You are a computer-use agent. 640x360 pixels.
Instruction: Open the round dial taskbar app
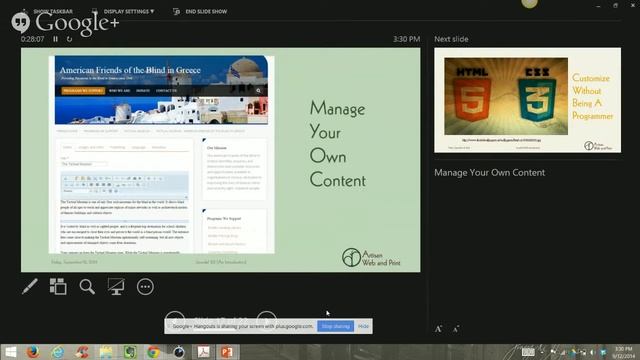(x=178, y=352)
